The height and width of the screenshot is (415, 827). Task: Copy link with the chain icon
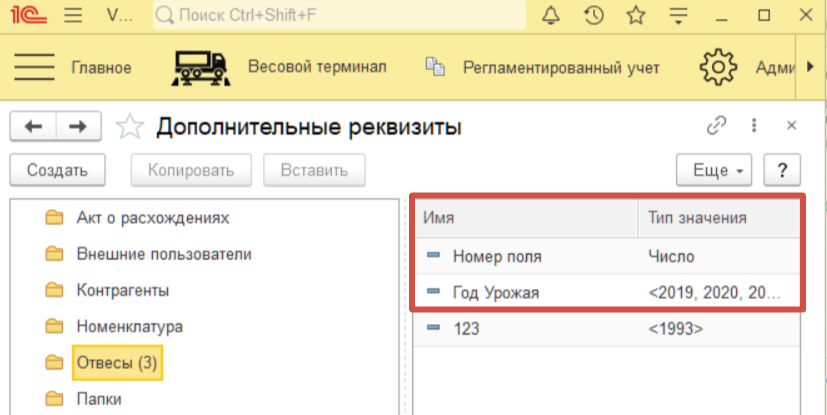[x=716, y=125]
